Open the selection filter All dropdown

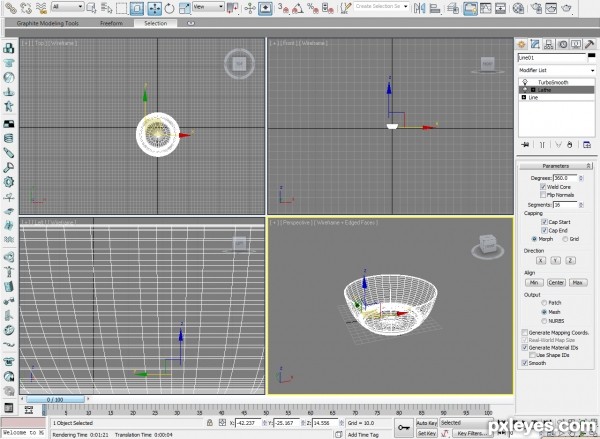click(x=67, y=7)
